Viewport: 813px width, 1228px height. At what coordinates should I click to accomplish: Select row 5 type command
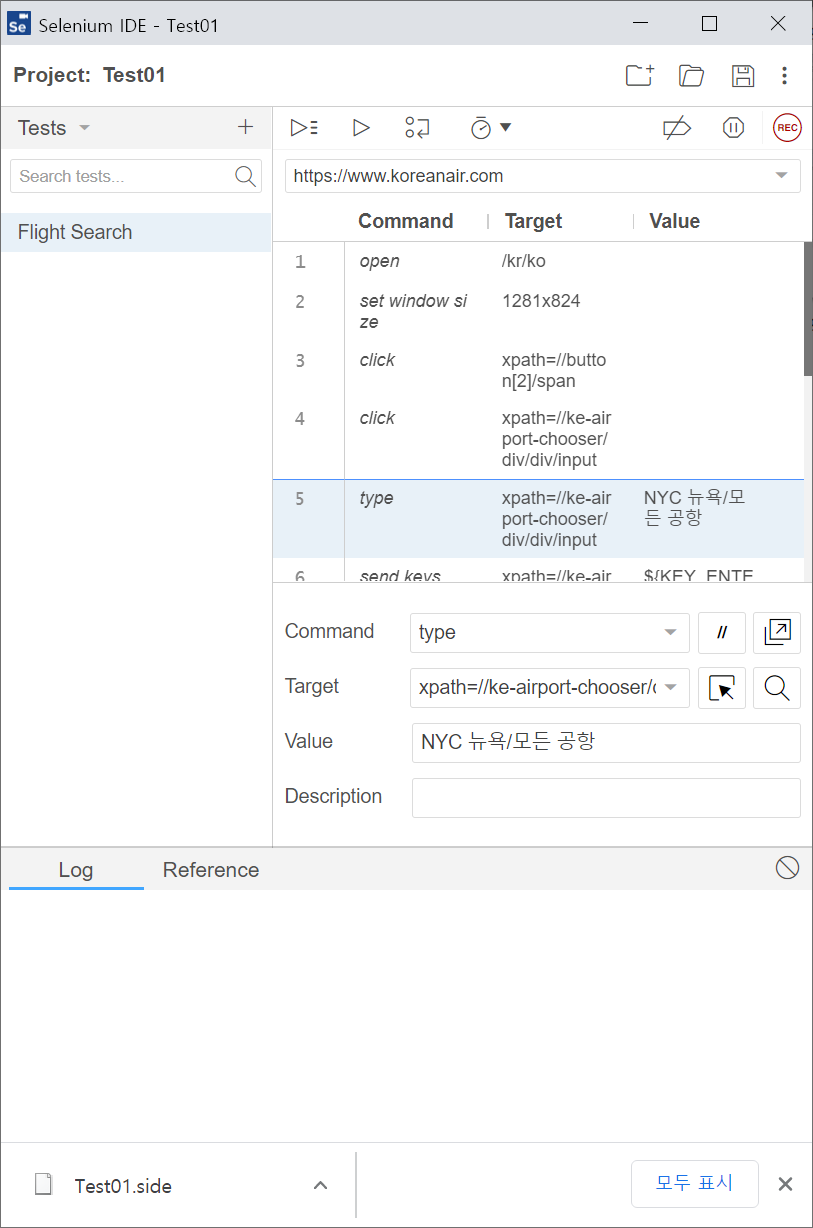click(538, 519)
